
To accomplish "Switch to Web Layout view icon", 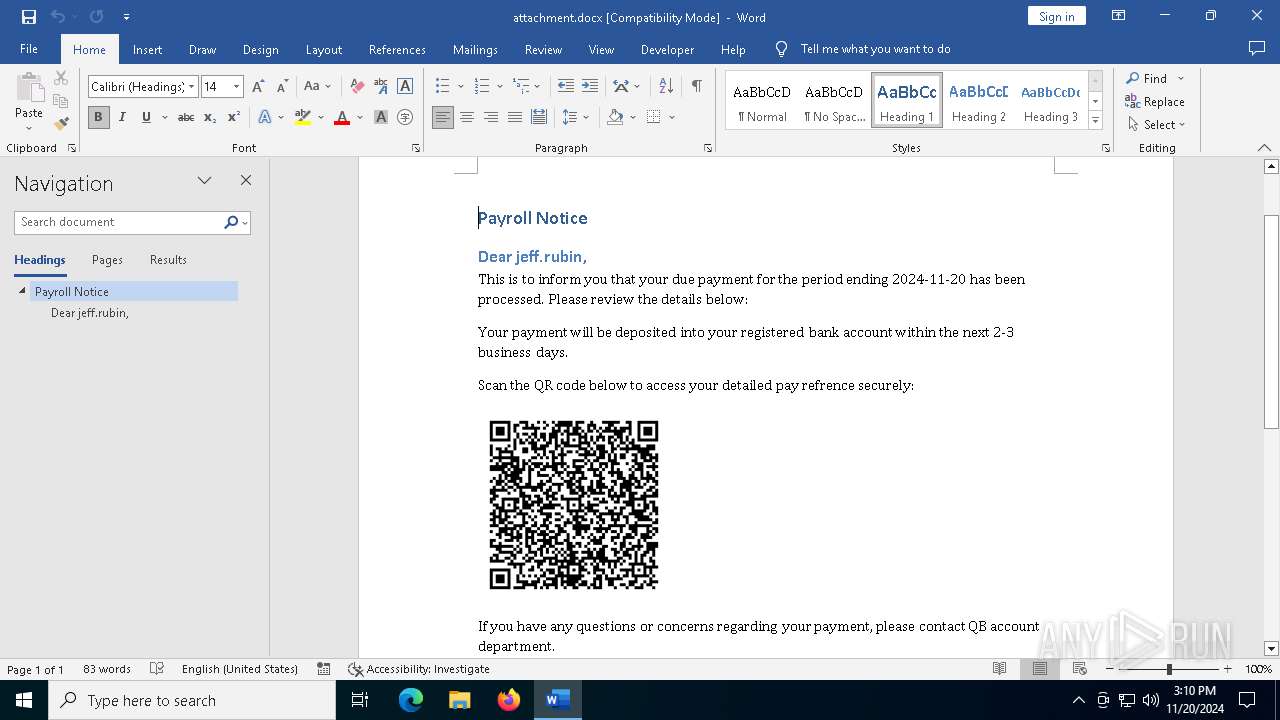I will 1080,669.
